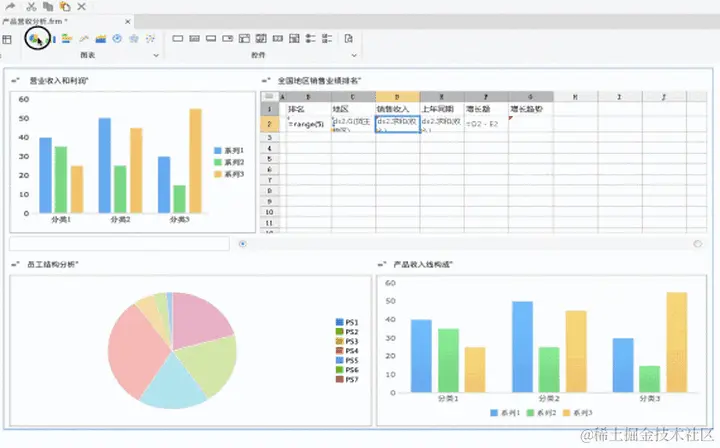Select the sixth widget grid icon
The width and height of the screenshot is (720, 448).
(x=261, y=39)
